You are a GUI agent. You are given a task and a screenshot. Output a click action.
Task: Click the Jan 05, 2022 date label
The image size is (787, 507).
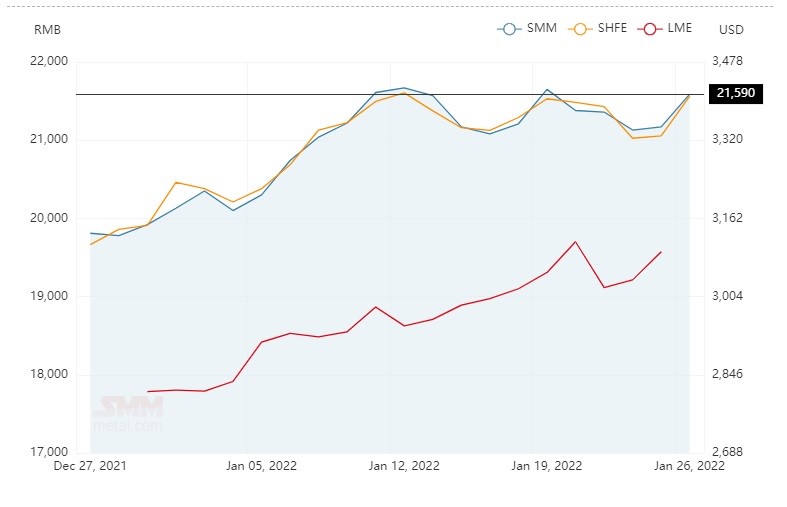click(261, 466)
